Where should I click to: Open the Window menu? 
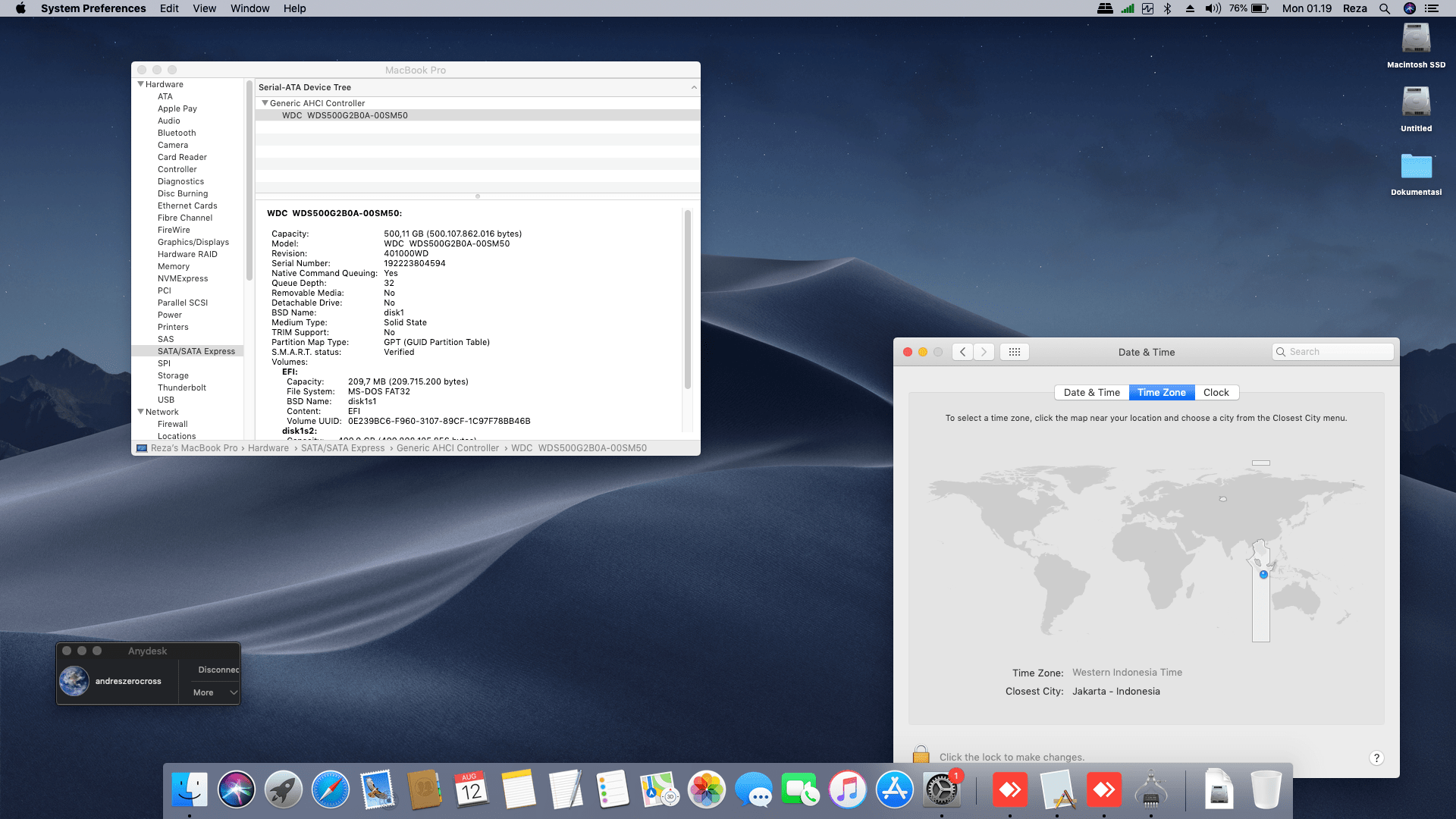(x=249, y=8)
